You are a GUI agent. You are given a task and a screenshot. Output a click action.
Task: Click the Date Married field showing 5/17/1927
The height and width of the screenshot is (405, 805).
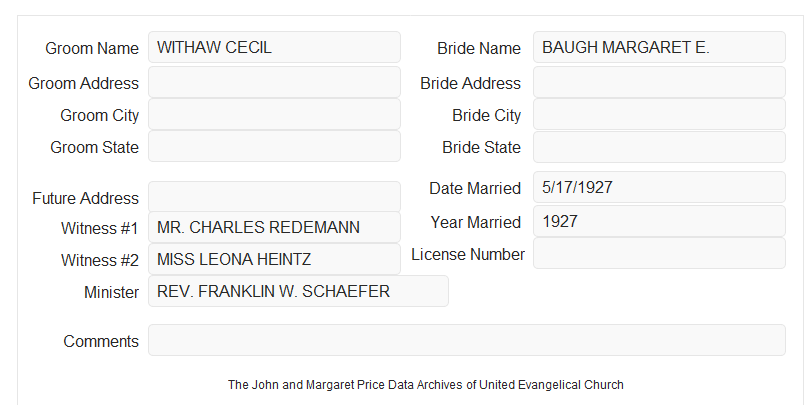(659, 187)
